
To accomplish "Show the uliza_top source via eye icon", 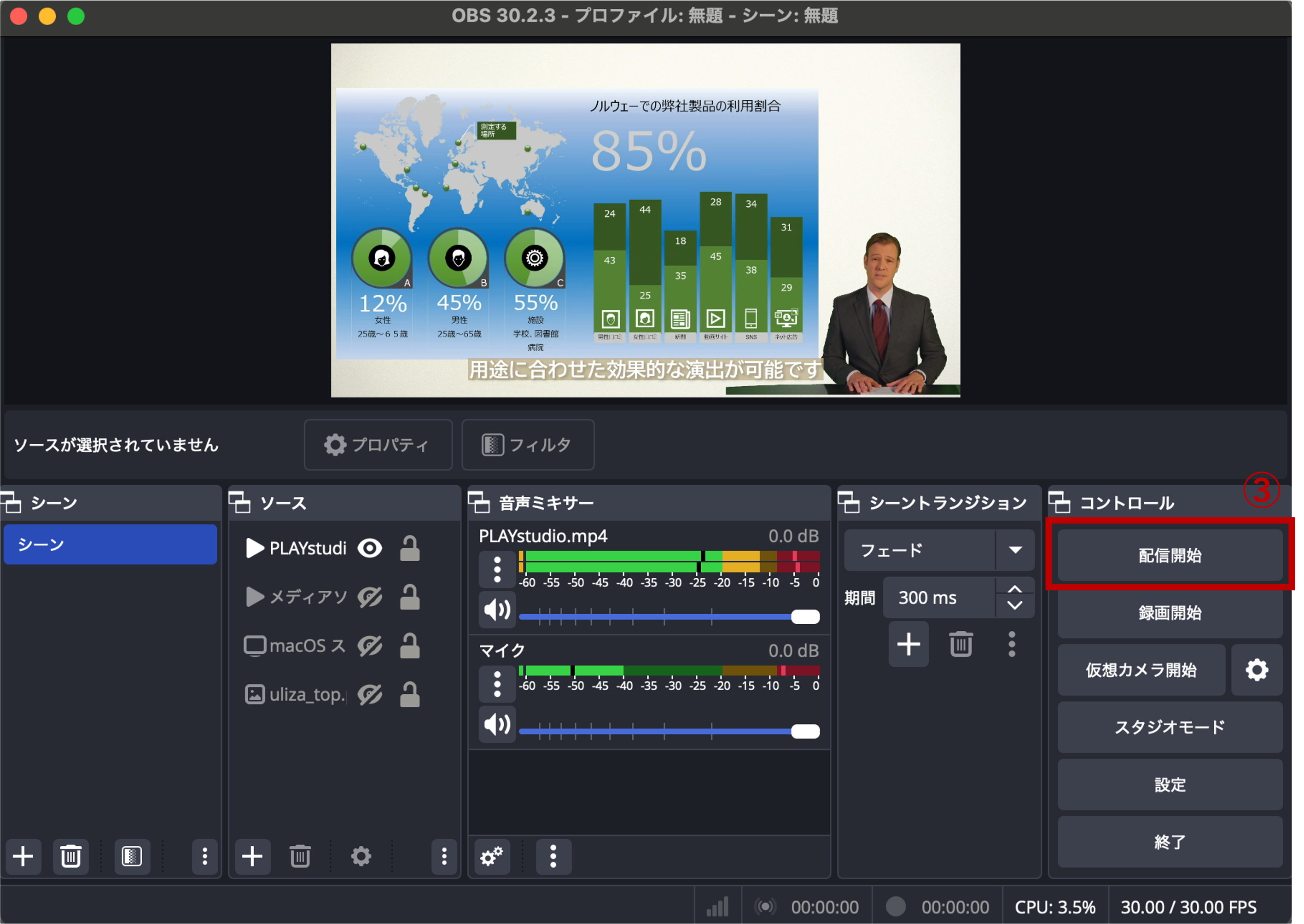I will 370,694.
